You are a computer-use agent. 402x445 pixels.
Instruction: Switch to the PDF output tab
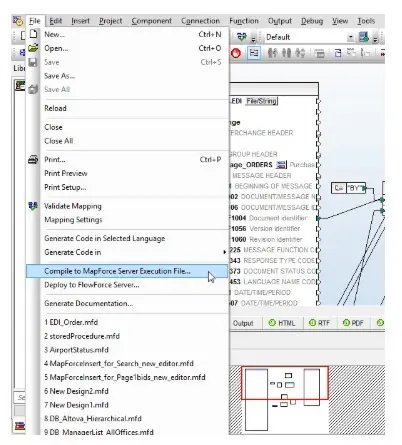coord(353,323)
